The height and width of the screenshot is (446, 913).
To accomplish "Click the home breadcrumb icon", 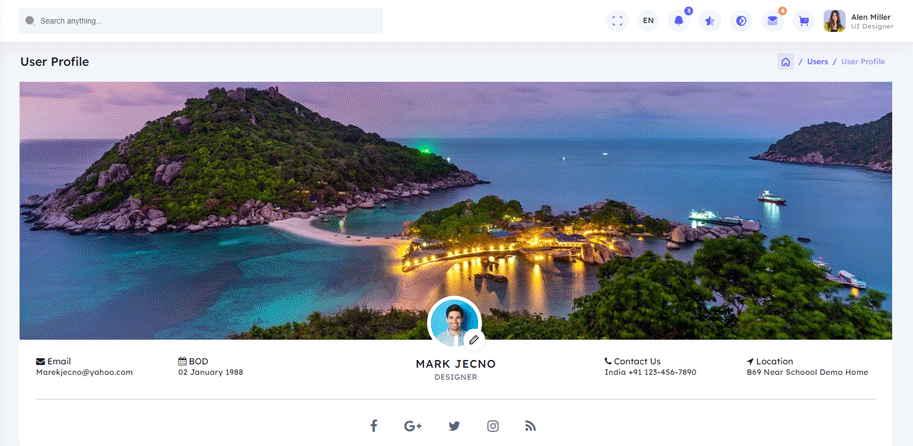I will (x=786, y=62).
